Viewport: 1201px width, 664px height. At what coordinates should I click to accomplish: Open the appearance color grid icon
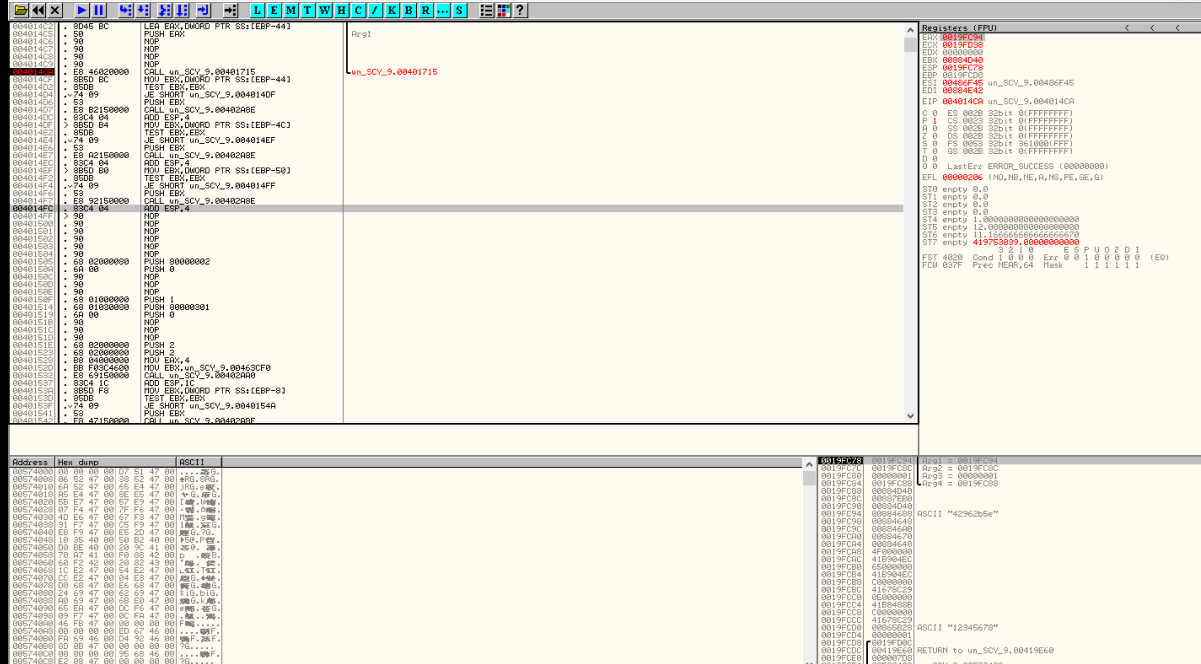pos(503,10)
